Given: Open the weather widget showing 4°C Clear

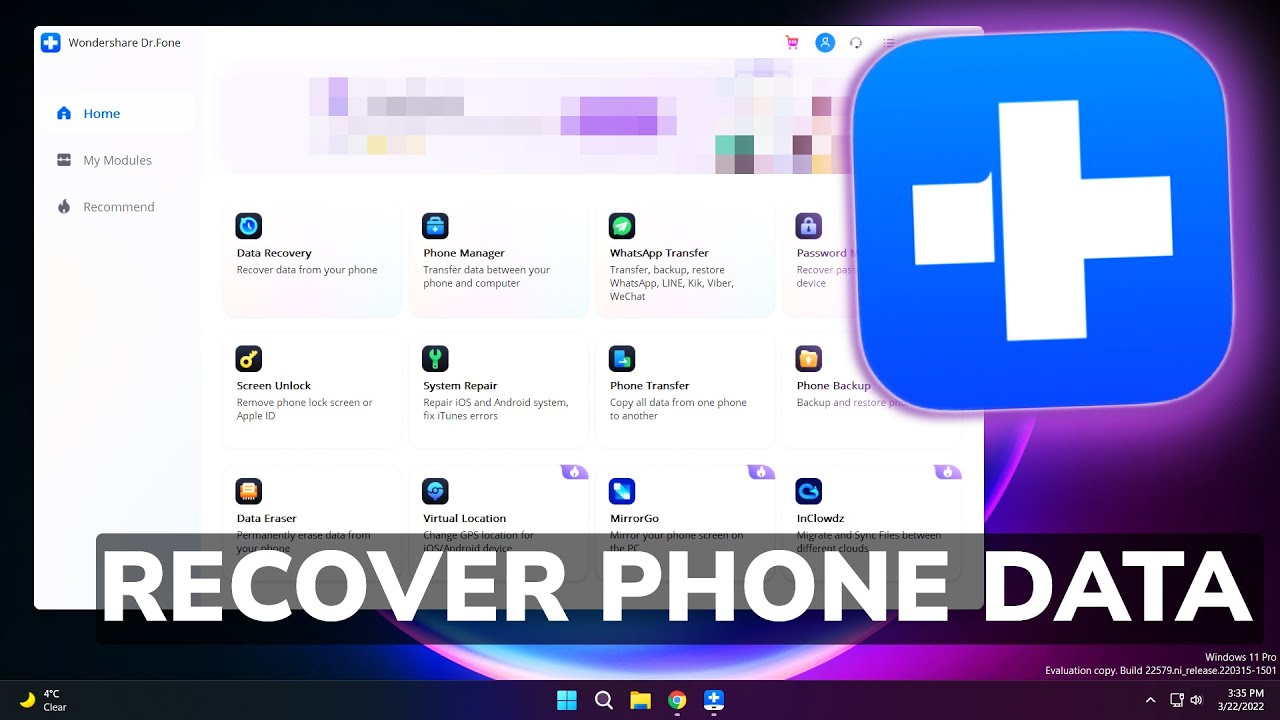Looking at the screenshot, I should click(x=43, y=700).
